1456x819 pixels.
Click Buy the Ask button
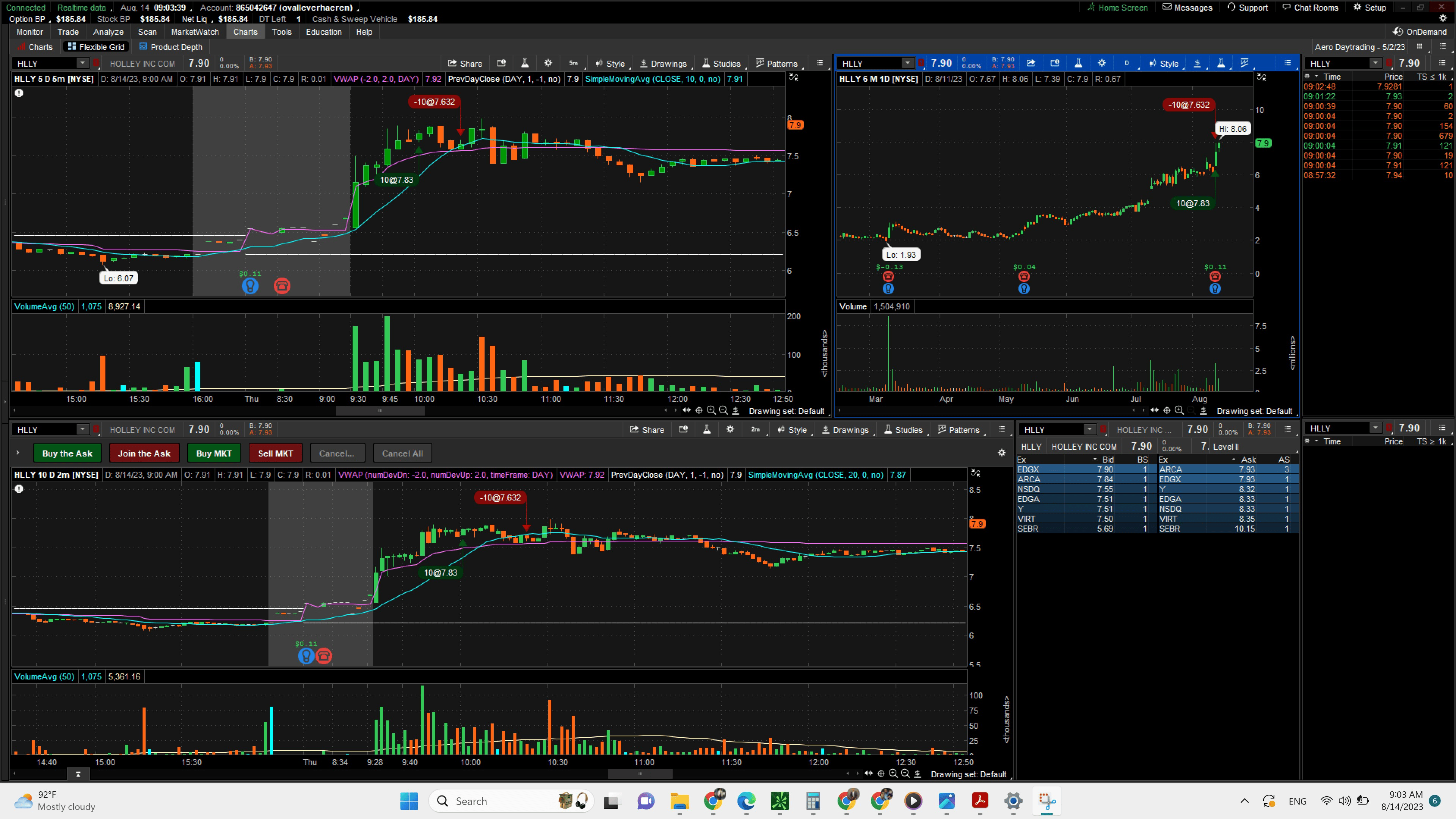pos(67,453)
